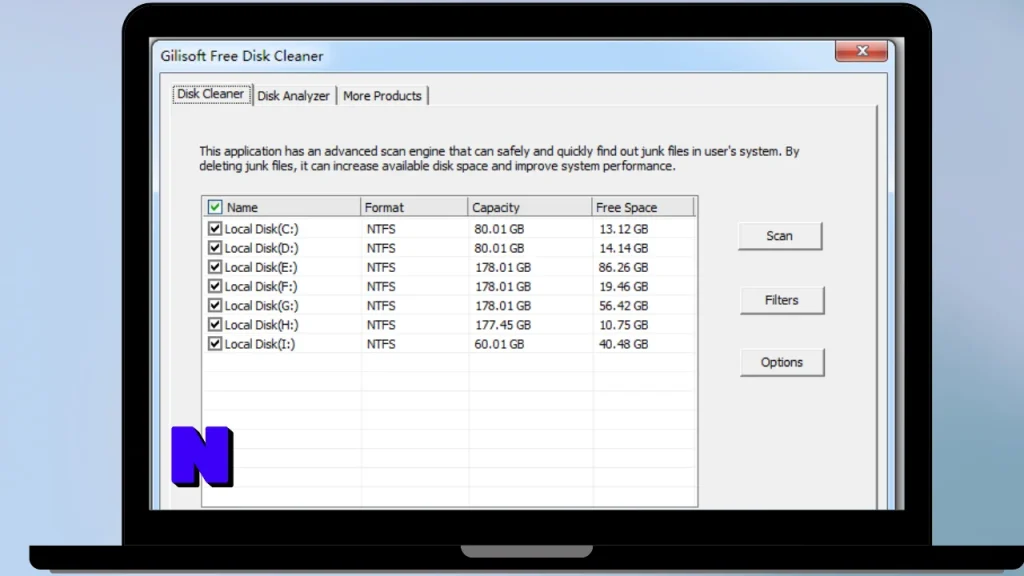1024x576 pixels.
Task: Select the Local Disk(G:) row label
Action: coord(261,306)
